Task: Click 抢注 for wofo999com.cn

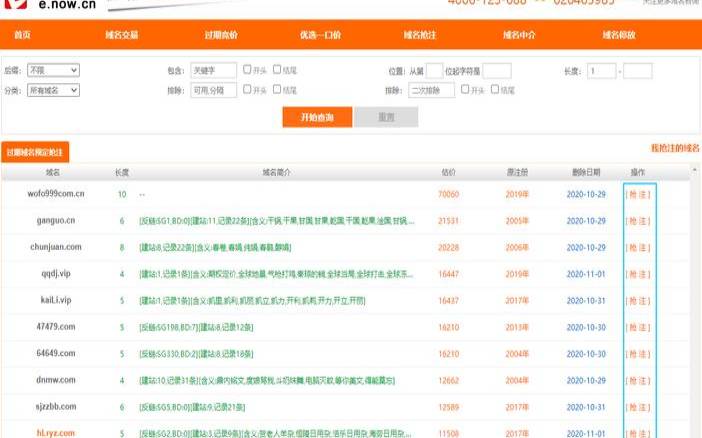Action: 638,194
